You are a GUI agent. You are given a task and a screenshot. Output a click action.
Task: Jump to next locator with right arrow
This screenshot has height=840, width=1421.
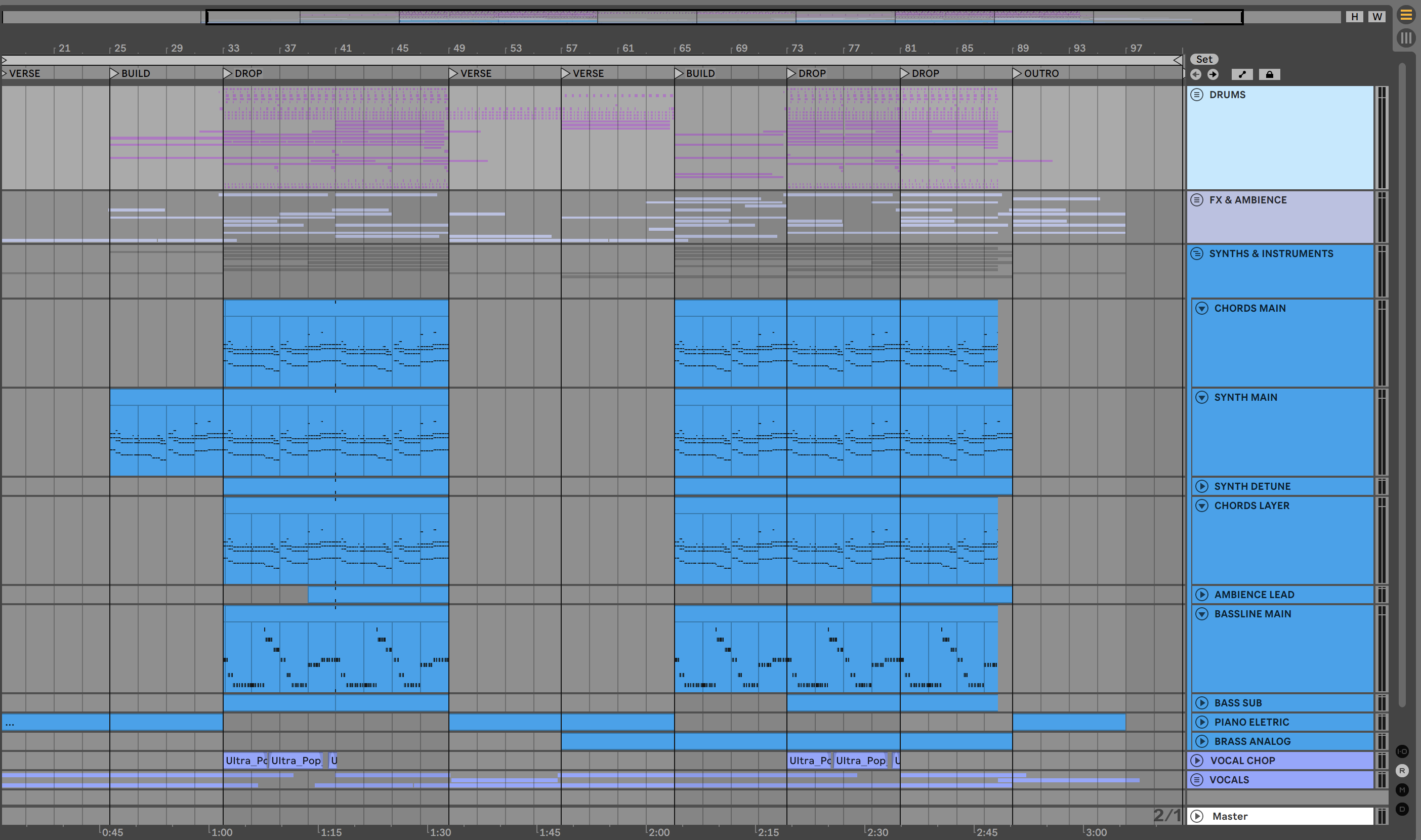click(x=1213, y=74)
